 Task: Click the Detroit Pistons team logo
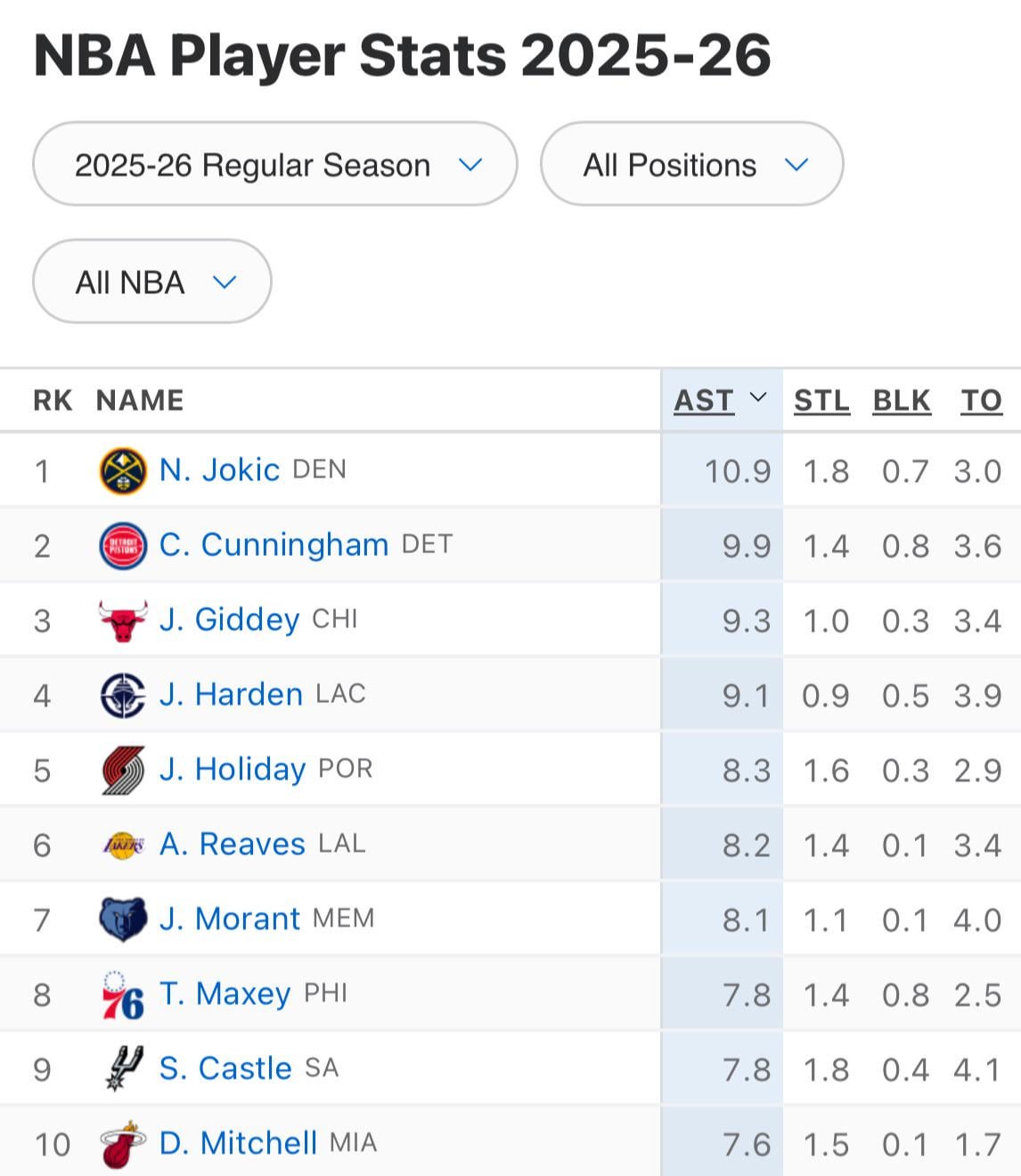(x=123, y=546)
